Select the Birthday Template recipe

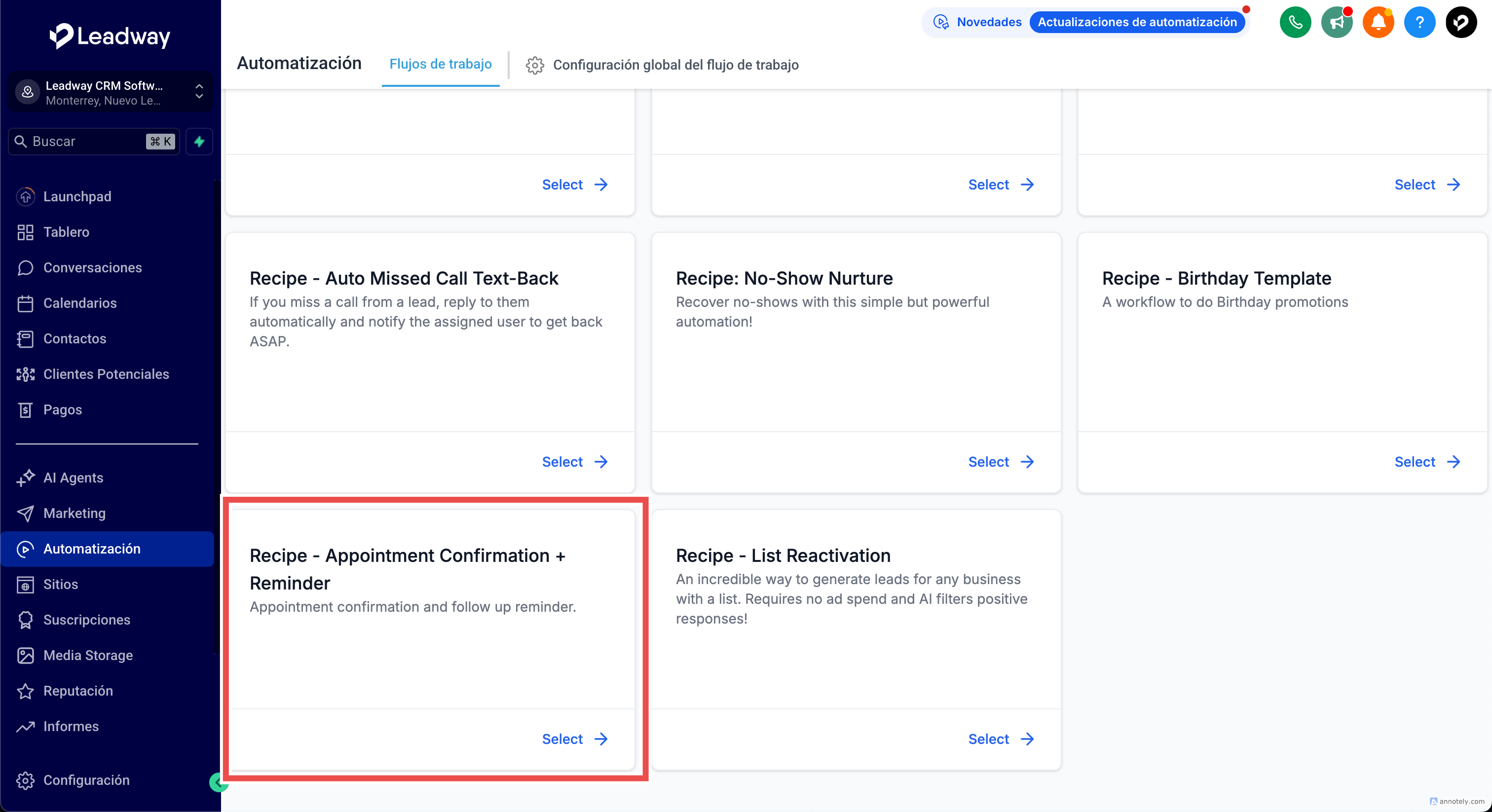coord(1426,462)
